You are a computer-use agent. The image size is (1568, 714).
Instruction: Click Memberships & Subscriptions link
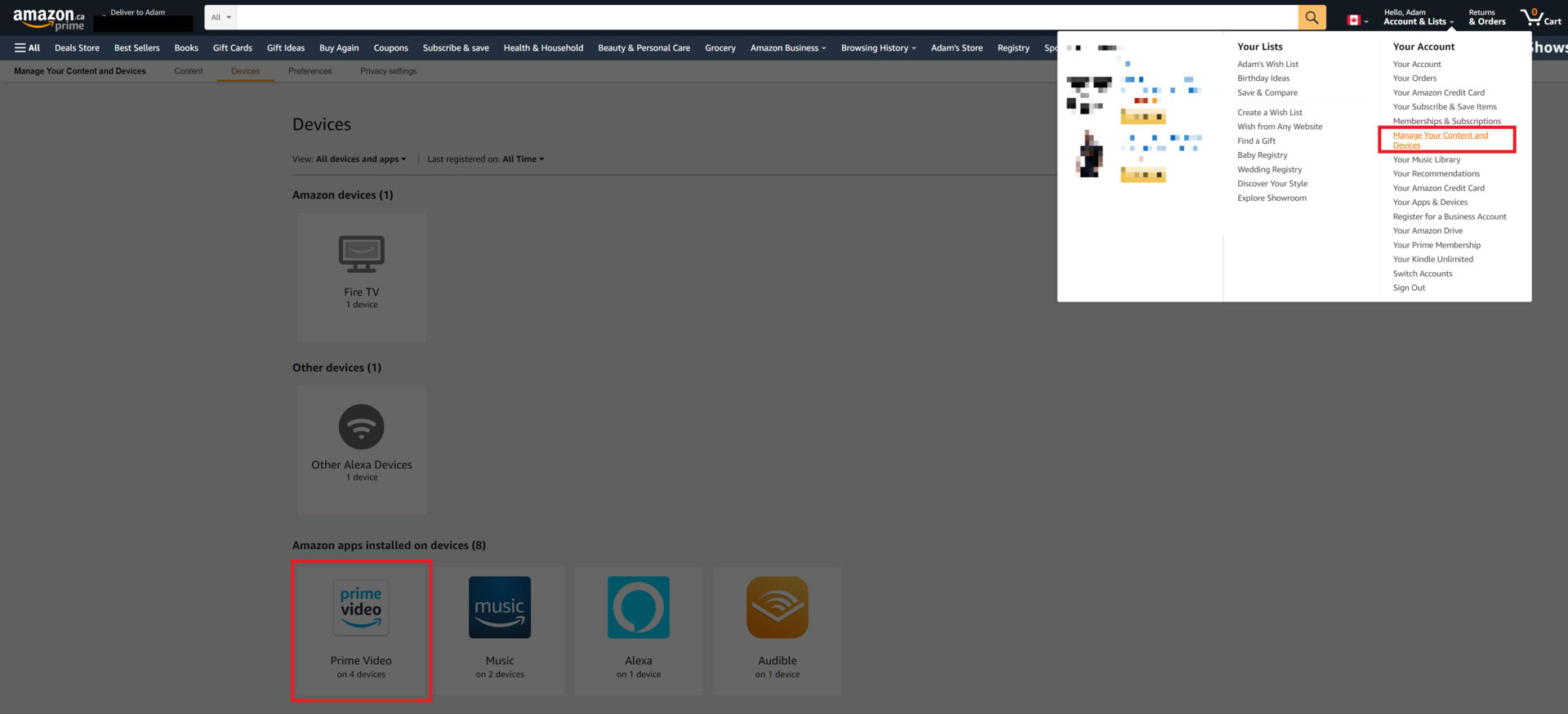[1447, 121]
